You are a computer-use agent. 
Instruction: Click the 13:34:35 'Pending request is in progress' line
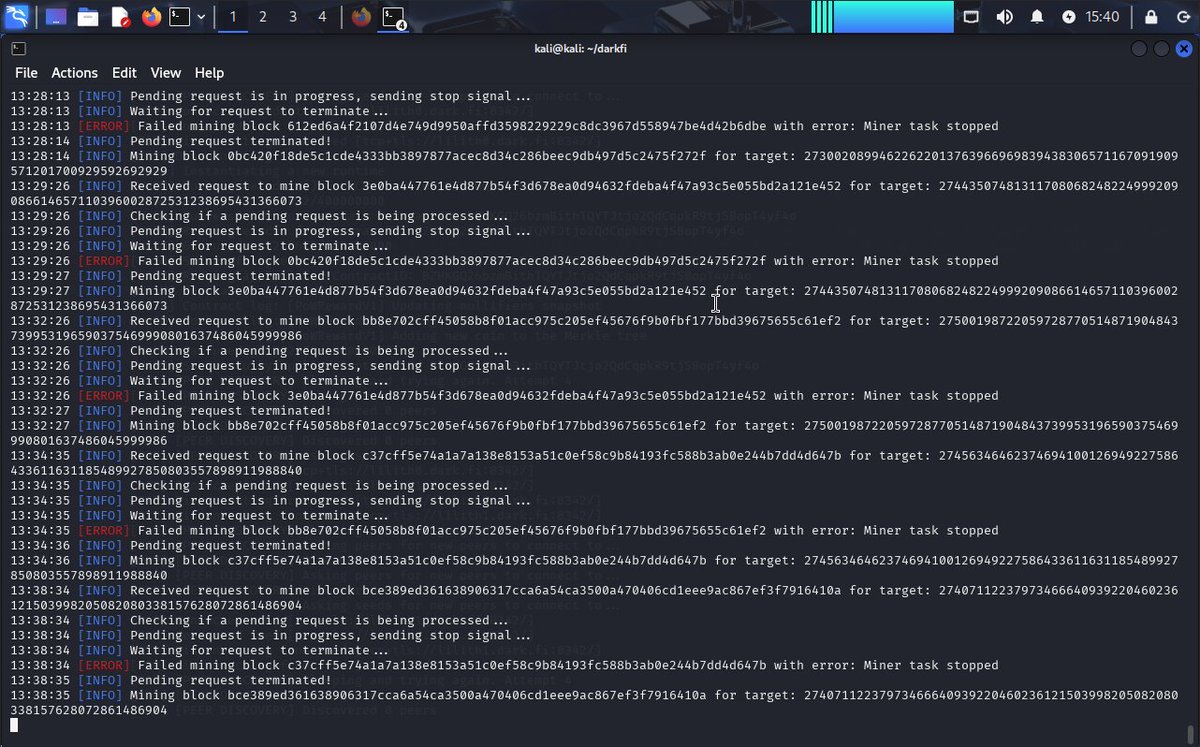[x=271, y=501]
